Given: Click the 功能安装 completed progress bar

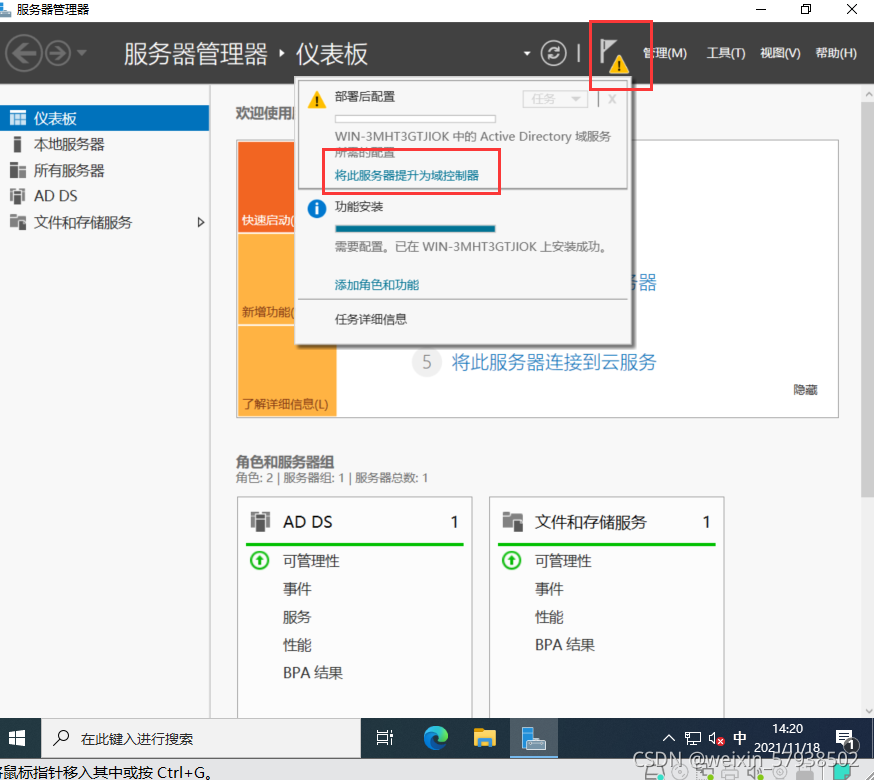Looking at the screenshot, I should (415, 228).
